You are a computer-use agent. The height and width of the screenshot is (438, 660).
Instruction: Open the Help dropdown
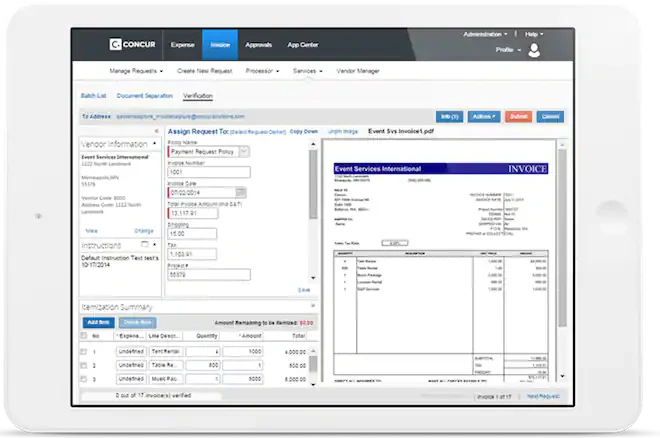tap(534, 34)
